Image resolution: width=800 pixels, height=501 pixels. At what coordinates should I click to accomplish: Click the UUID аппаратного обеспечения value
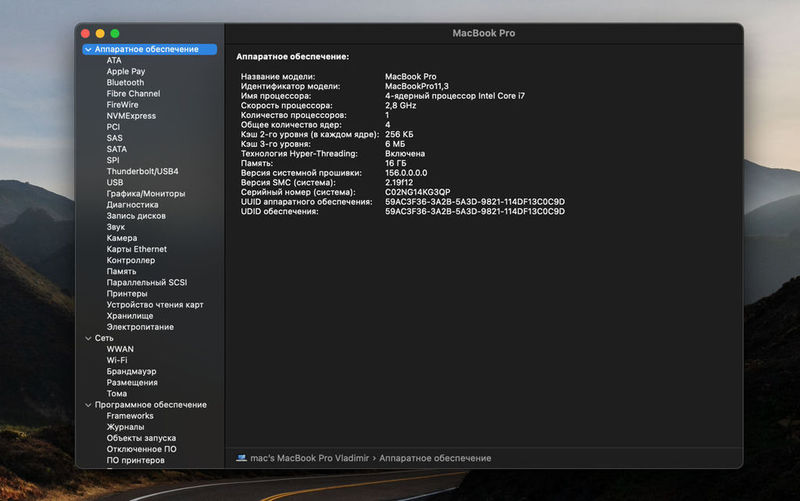[474, 202]
